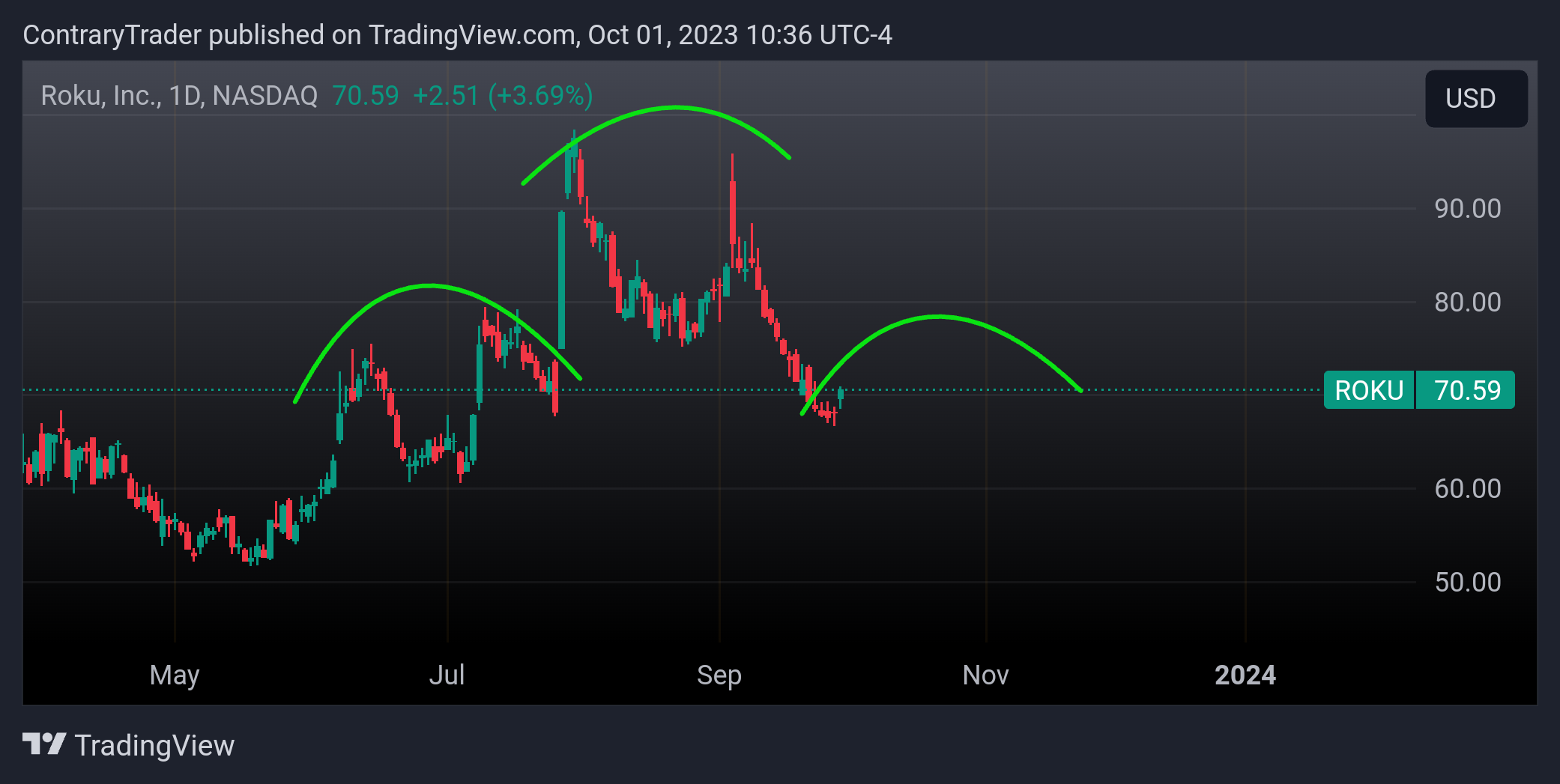The width and height of the screenshot is (1560, 784).
Task: Click the TradingView brand name text
Action: pos(154,746)
